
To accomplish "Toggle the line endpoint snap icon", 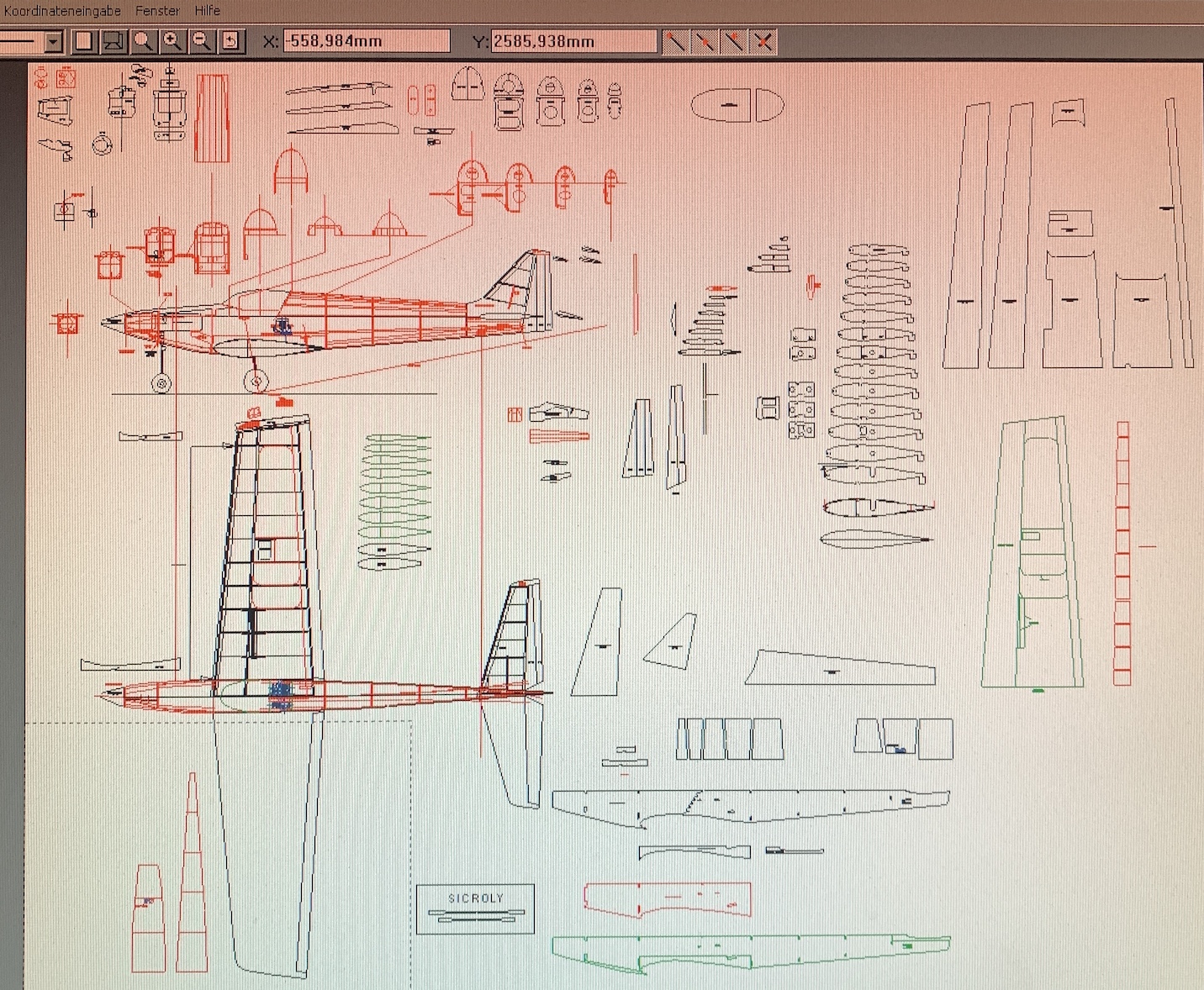I will (x=676, y=41).
